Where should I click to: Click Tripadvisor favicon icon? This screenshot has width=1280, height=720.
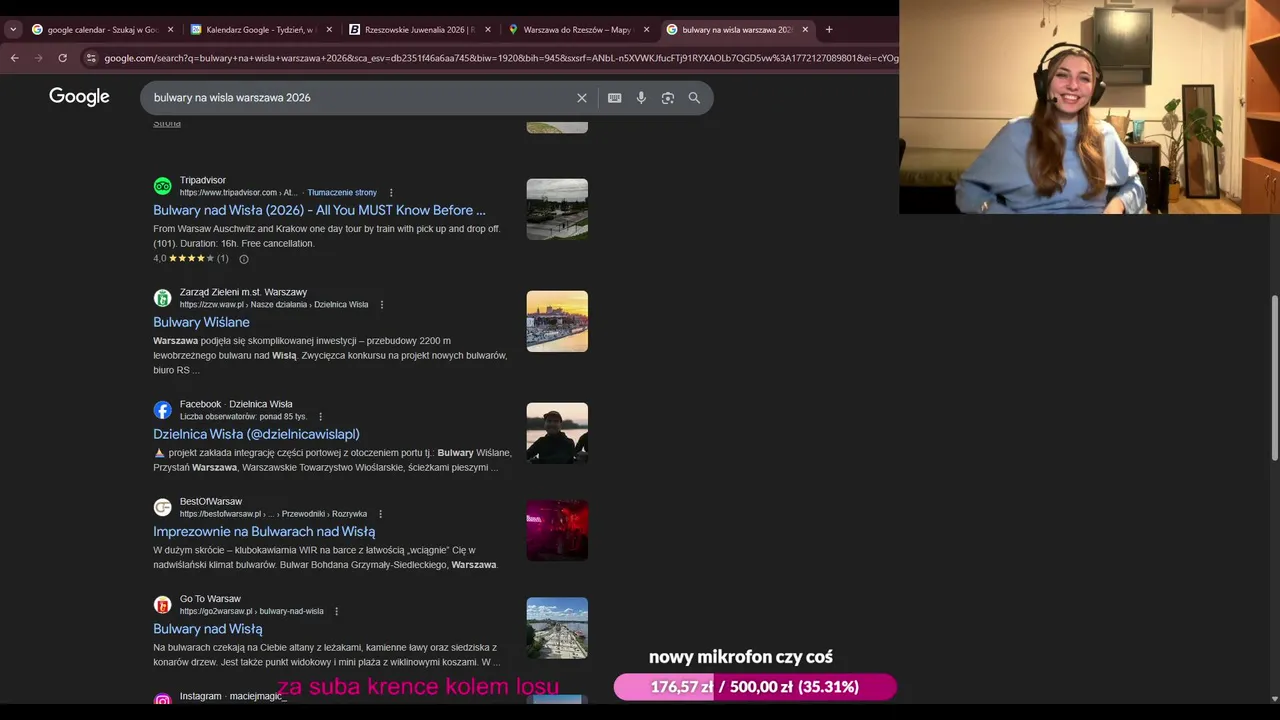coord(162,186)
